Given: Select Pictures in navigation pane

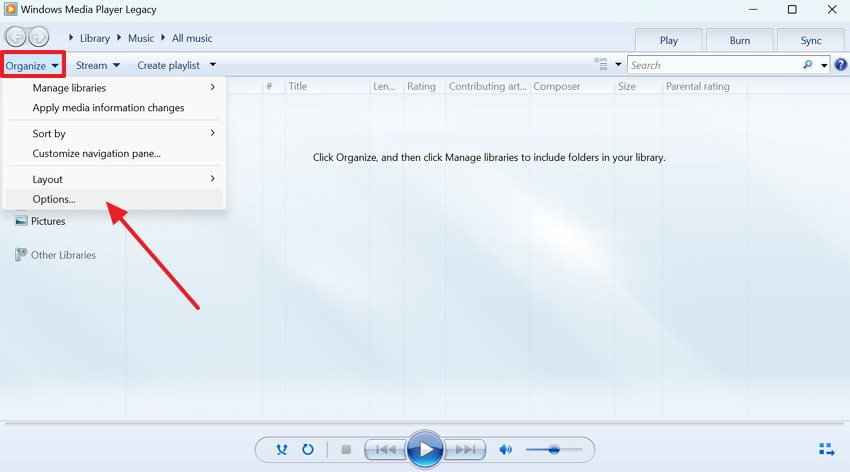Looking at the screenshot, I should (x=48, y=221).
